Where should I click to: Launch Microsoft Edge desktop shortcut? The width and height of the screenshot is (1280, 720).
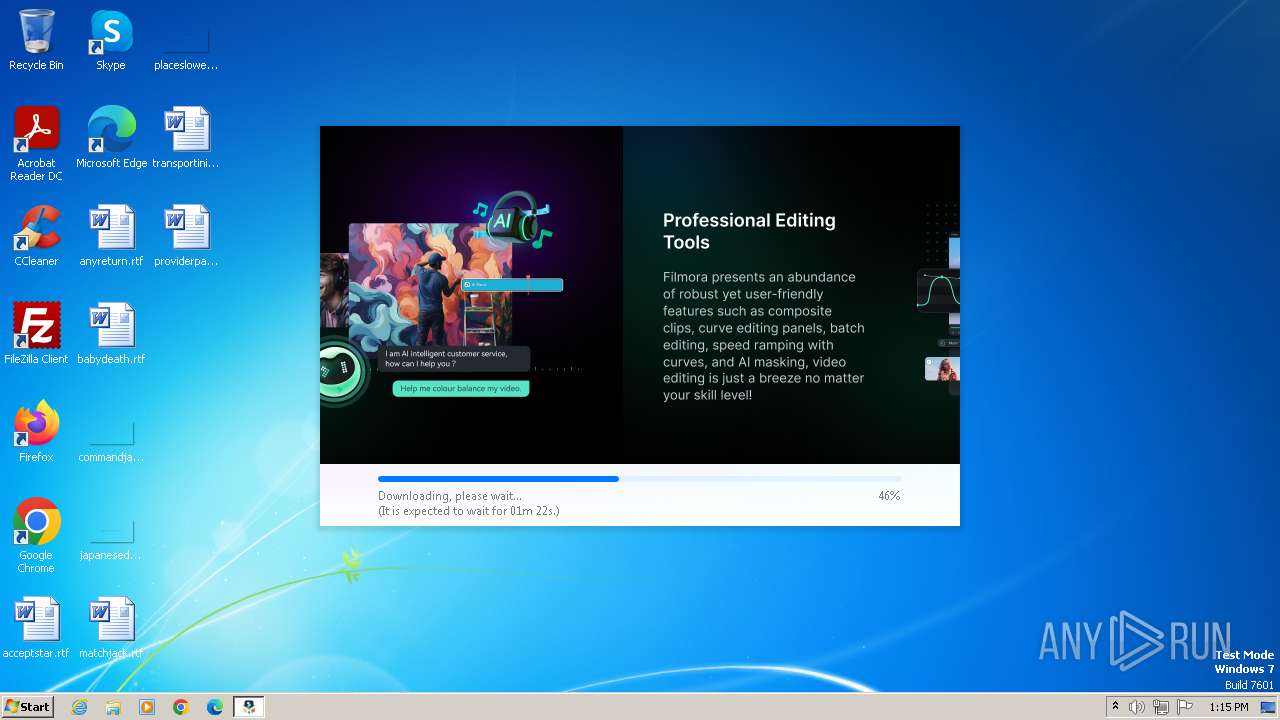point(111,138)
